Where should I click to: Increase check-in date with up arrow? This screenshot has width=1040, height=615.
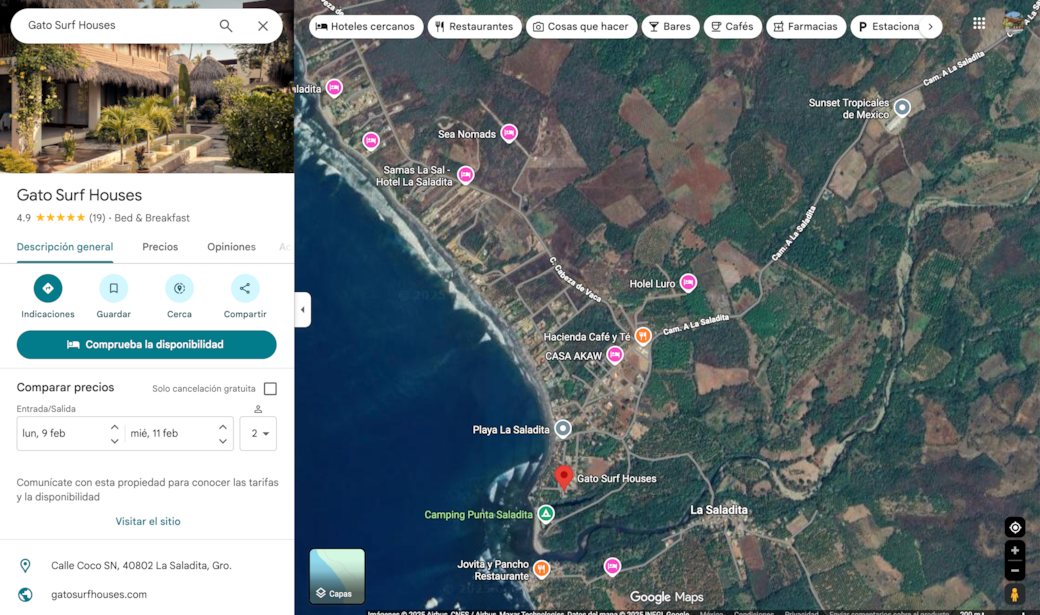pyautogui.click(x=114, y=427)
